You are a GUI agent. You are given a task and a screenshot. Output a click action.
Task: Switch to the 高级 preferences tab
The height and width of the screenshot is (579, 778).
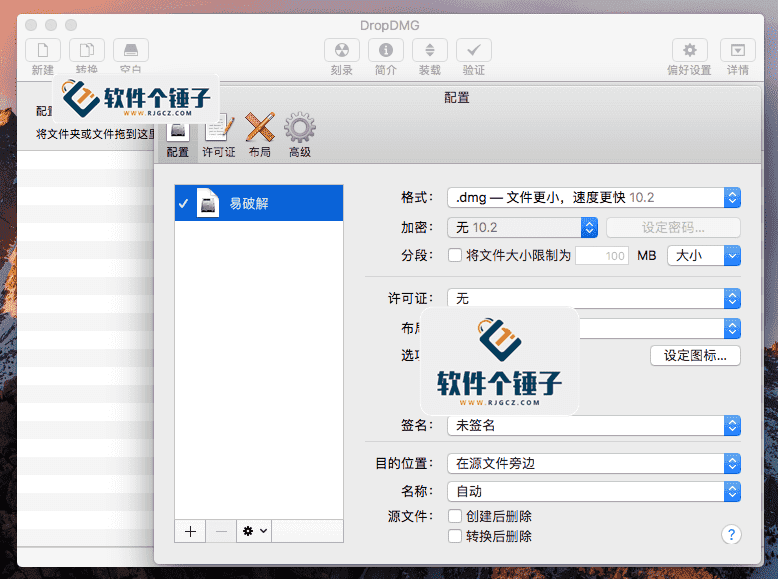pyautogui.click(x=300, y=135)
